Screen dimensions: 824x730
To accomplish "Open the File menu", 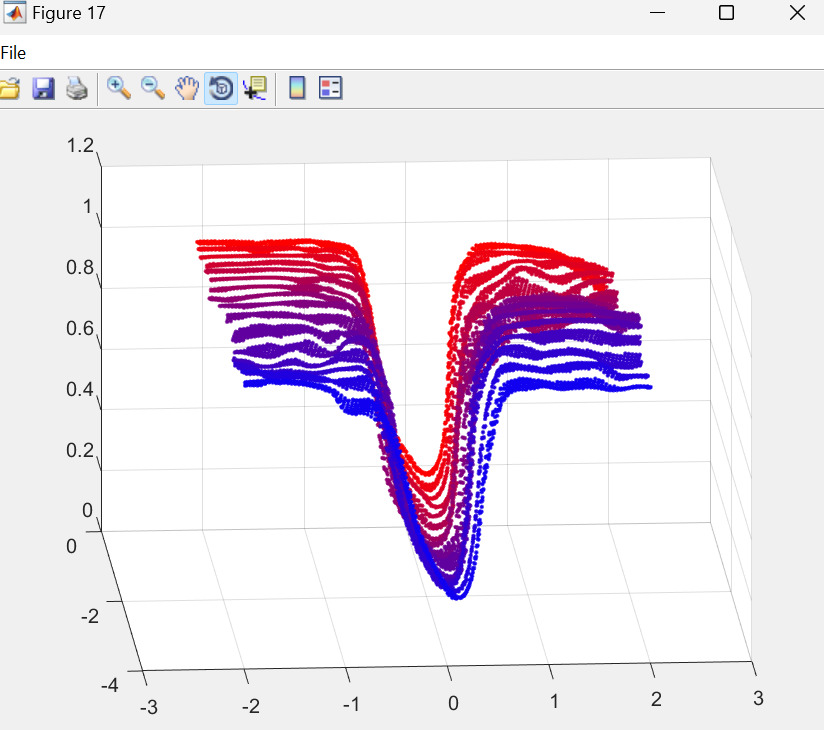I will coord(14,53).
